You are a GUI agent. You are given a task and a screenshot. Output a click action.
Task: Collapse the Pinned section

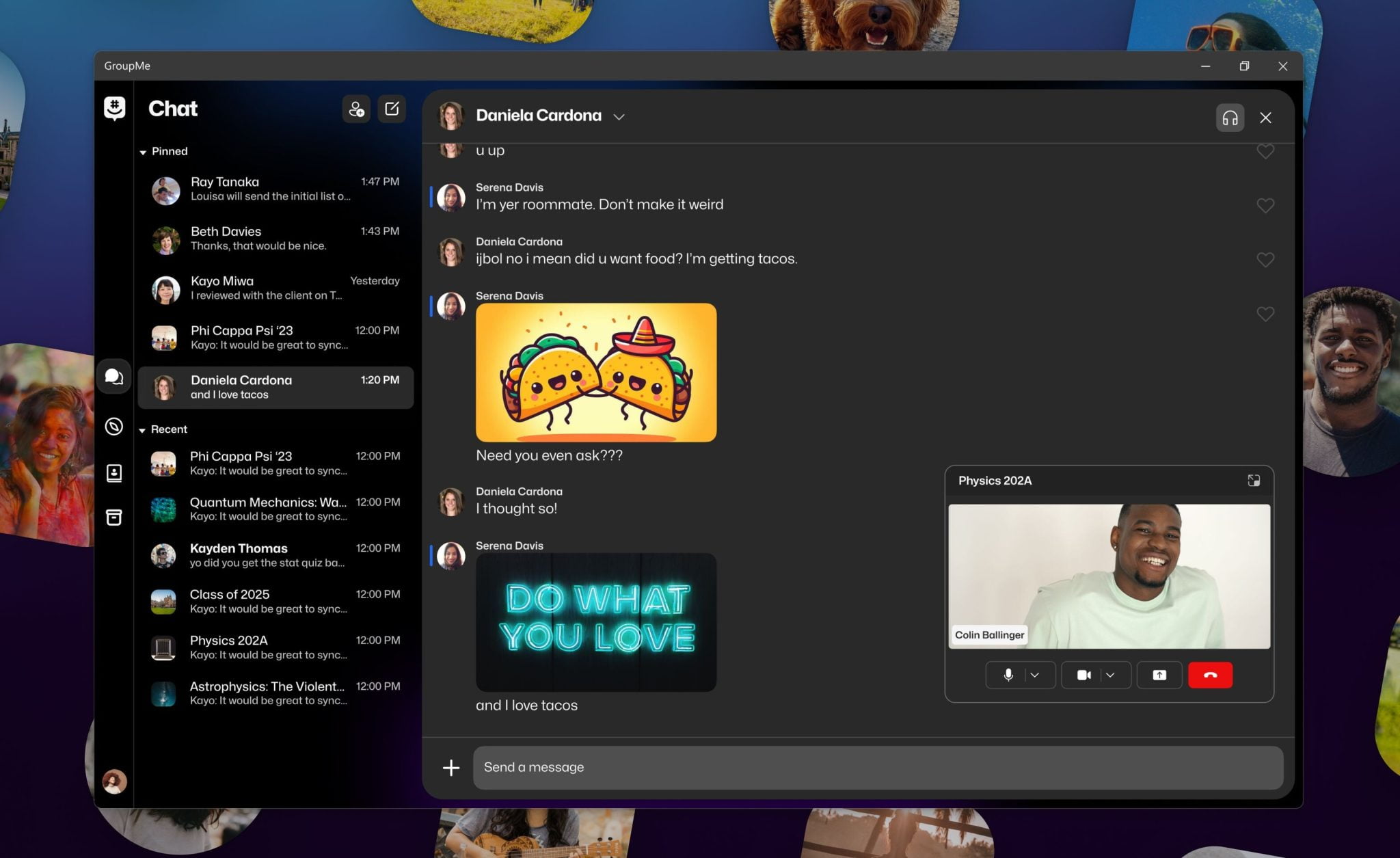pyautogui.click(x=144, y=151)
